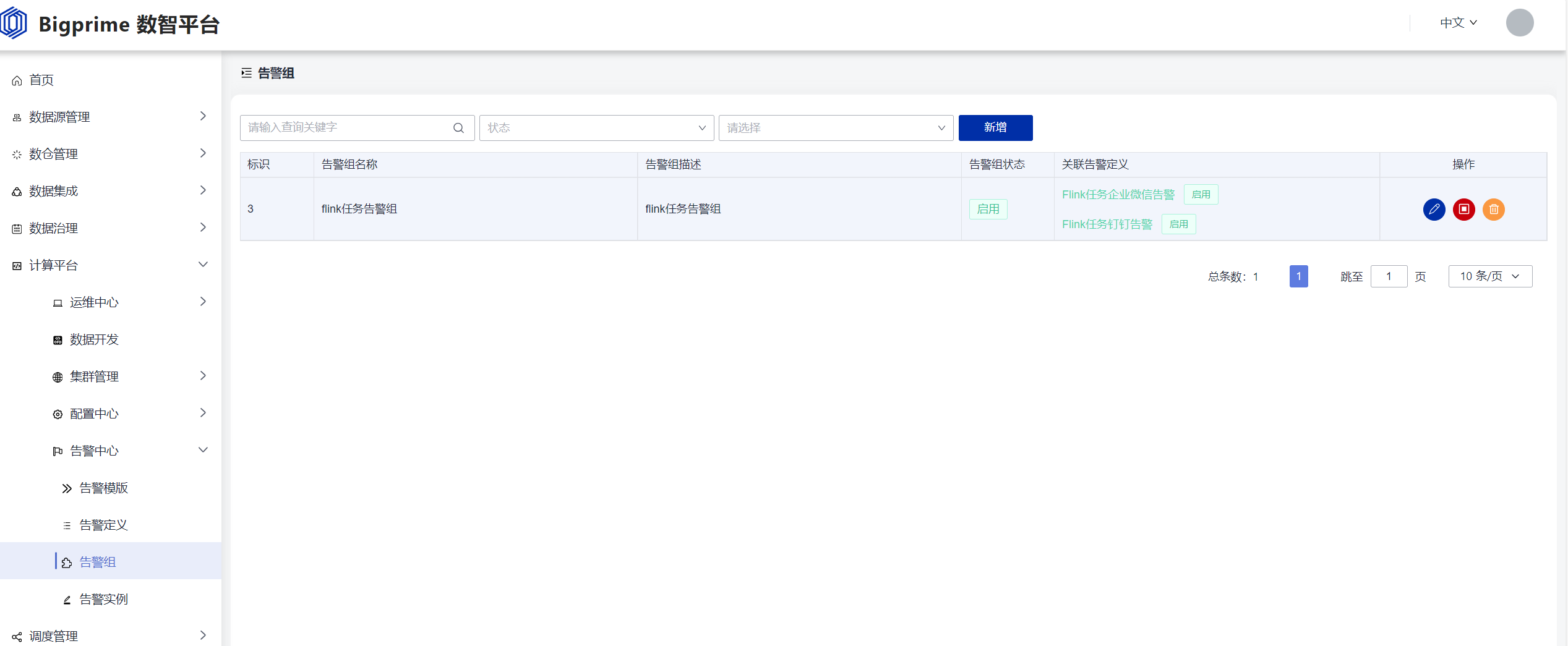Click the home icon beside 首页
The height and width of the screenshot is (646, 1568).
(17, 80)
